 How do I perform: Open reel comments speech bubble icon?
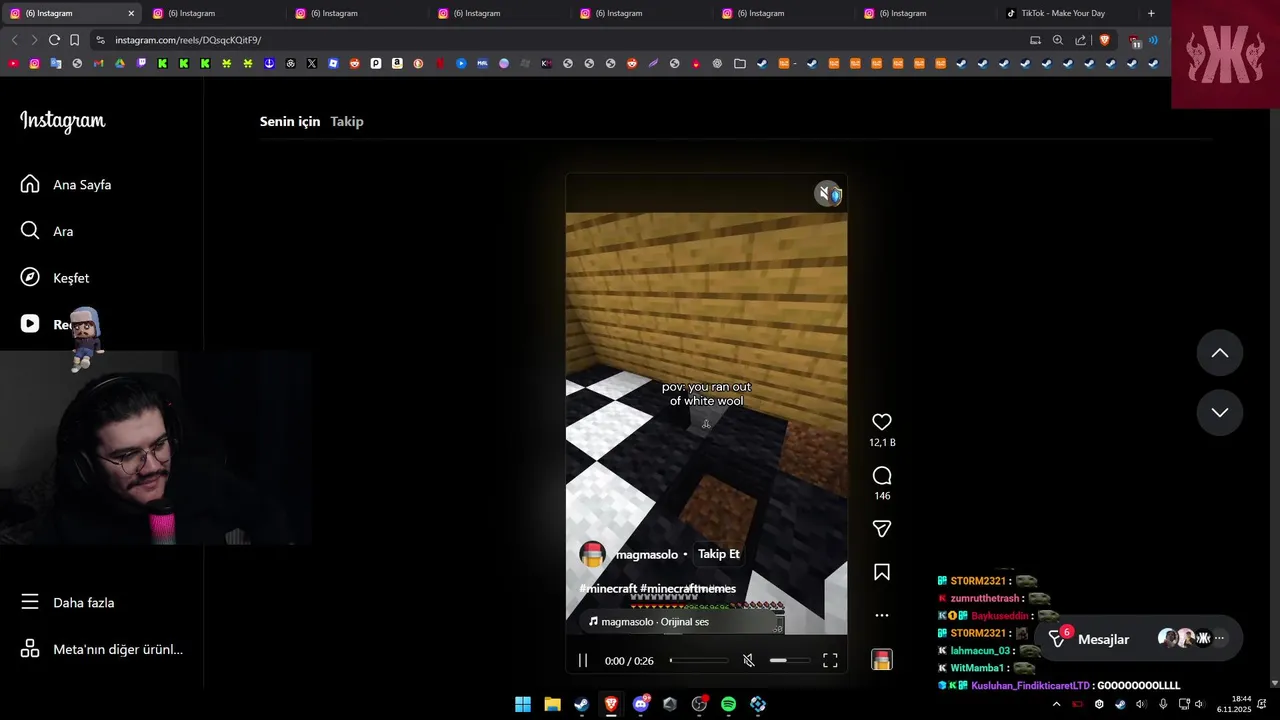click(881, 475)
